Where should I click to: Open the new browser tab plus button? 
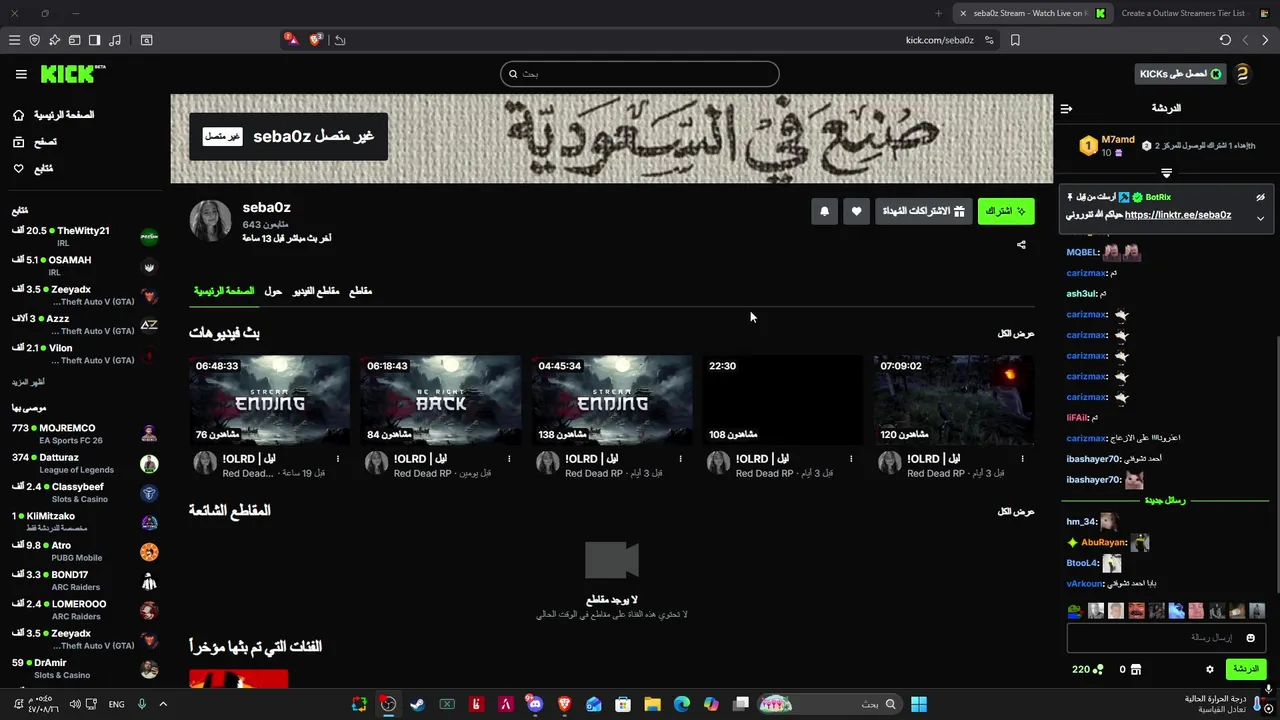tap(938, 13)
